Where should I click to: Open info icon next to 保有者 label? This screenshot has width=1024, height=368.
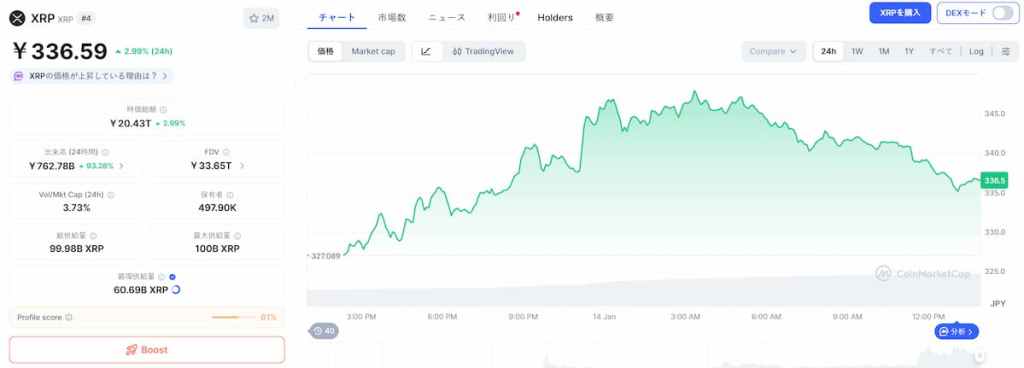pos(230,194)
